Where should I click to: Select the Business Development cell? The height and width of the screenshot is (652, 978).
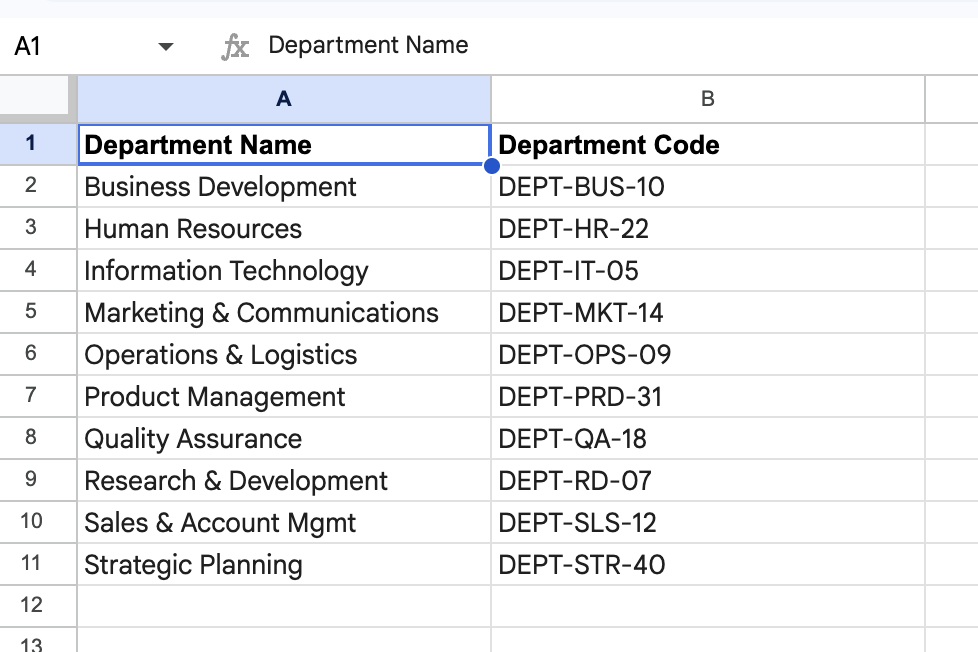click(220, 187)
